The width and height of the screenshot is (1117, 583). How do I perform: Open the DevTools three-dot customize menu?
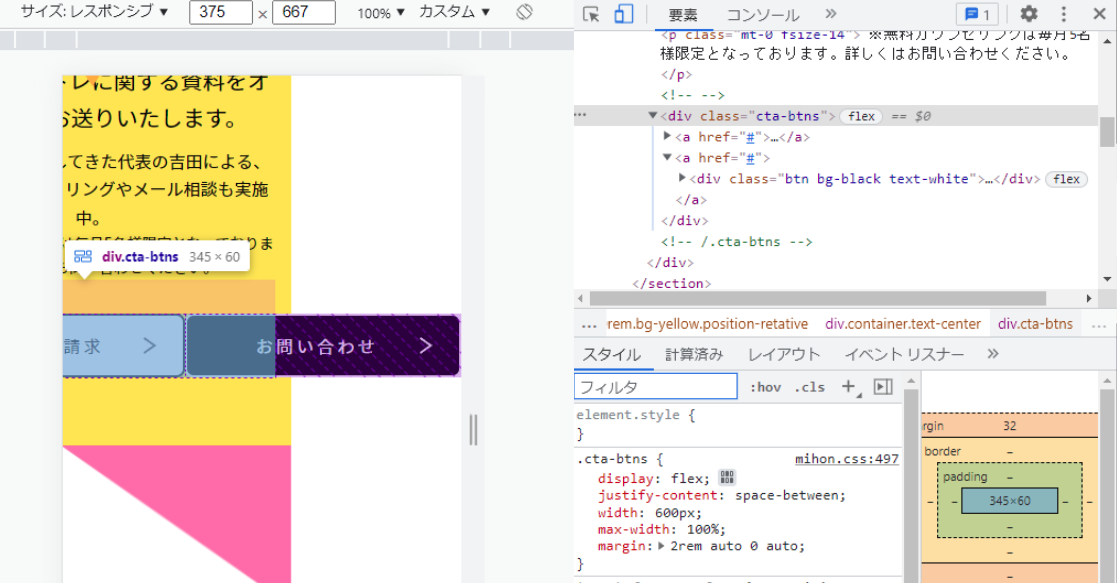[x=1064, y=14]
